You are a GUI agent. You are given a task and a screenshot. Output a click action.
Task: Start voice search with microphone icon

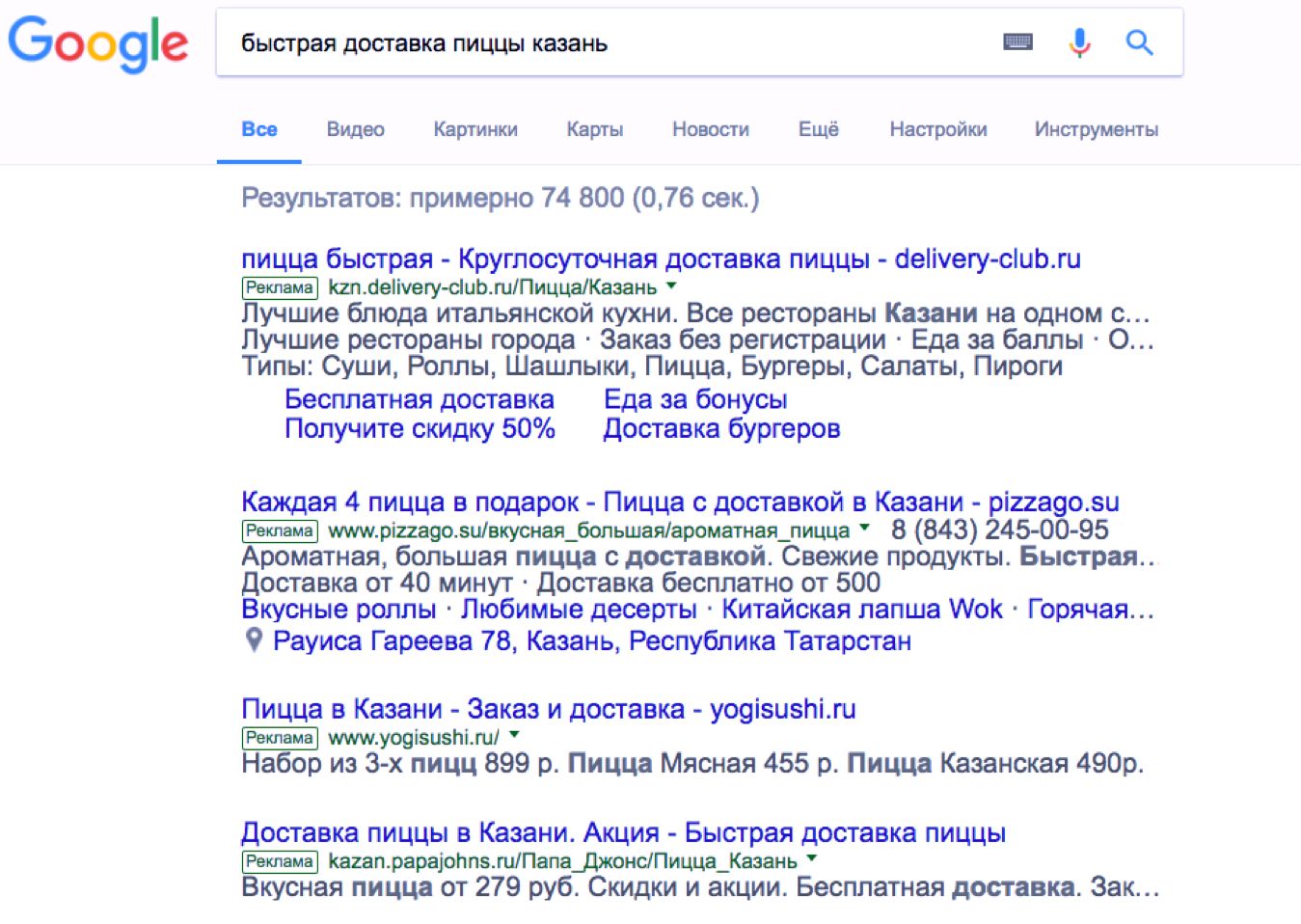pyautogui.click(x=1079, y=42)
